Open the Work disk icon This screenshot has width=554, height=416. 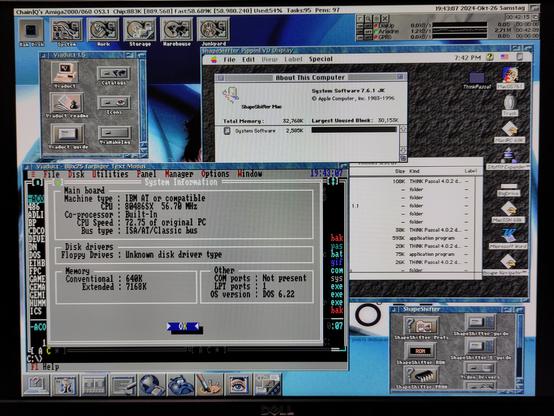click(103, 33)
